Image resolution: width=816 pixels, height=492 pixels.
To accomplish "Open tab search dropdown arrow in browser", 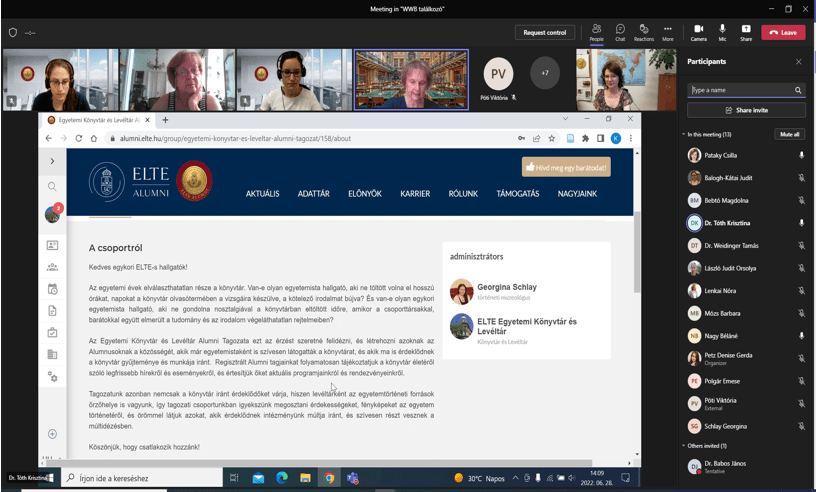I will (565, 119).
